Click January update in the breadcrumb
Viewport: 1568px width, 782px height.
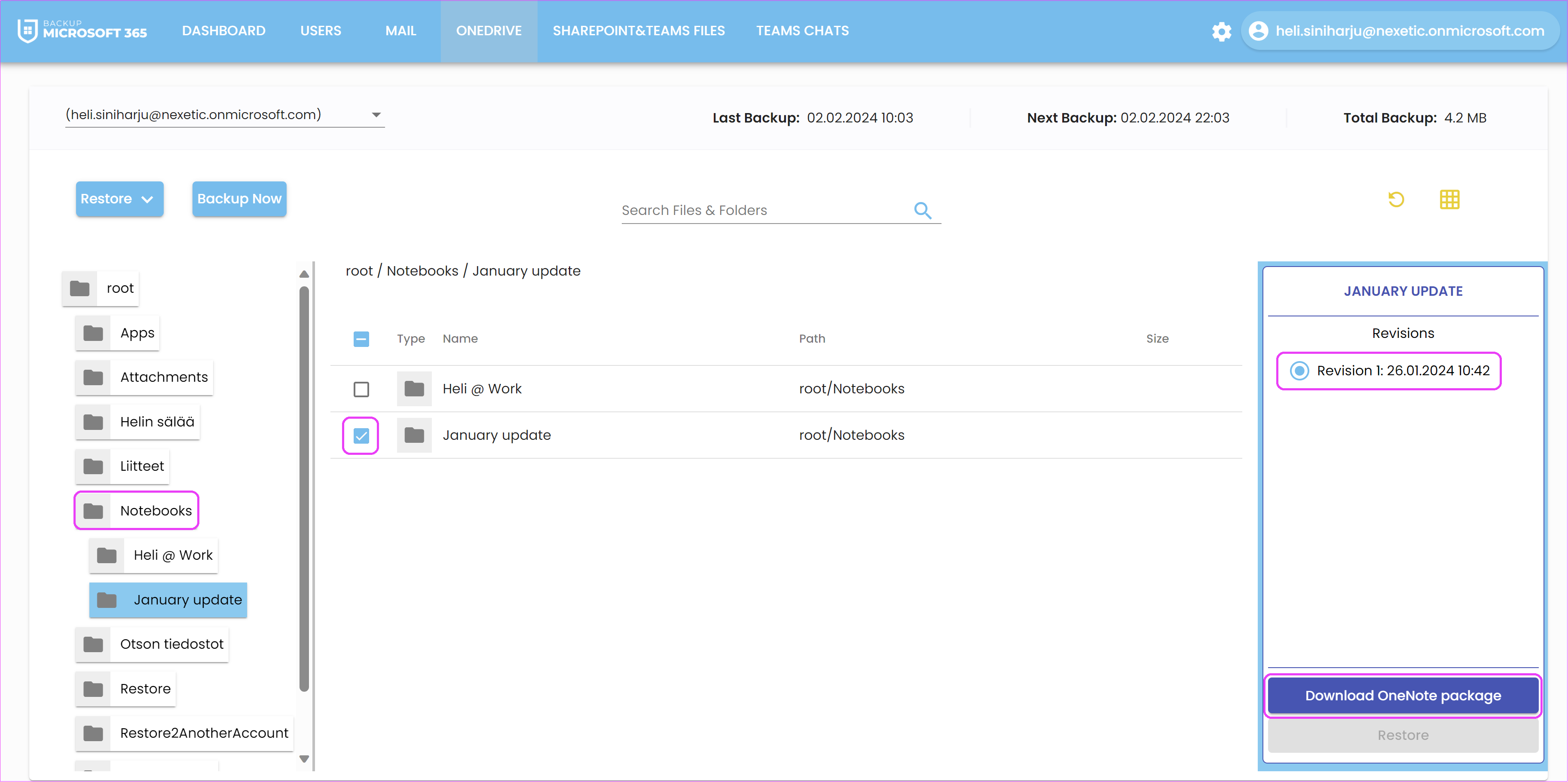pyautogui.click(x=526, y=271)
